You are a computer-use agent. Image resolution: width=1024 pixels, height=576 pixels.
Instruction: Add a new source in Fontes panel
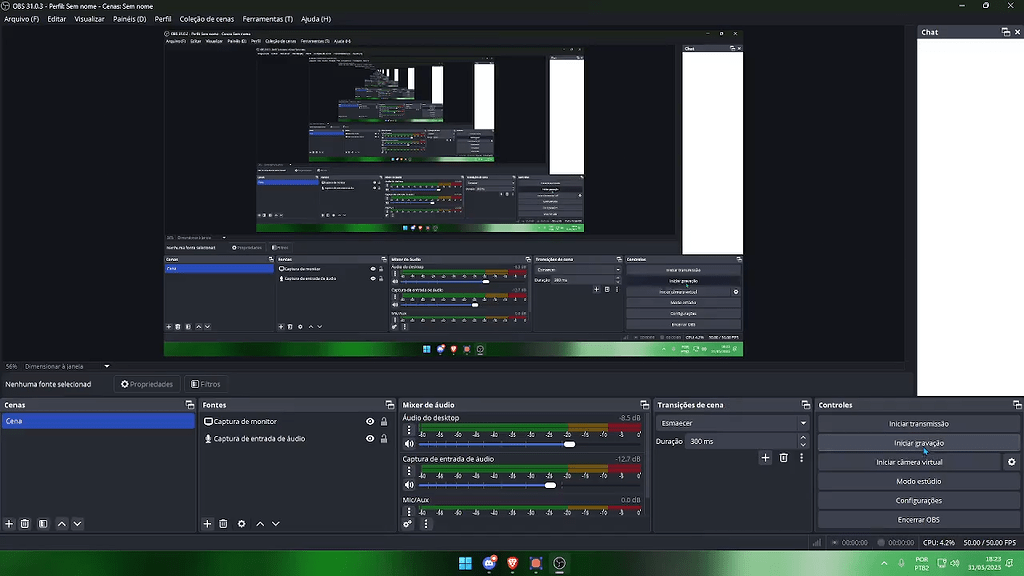click(208, 524)
